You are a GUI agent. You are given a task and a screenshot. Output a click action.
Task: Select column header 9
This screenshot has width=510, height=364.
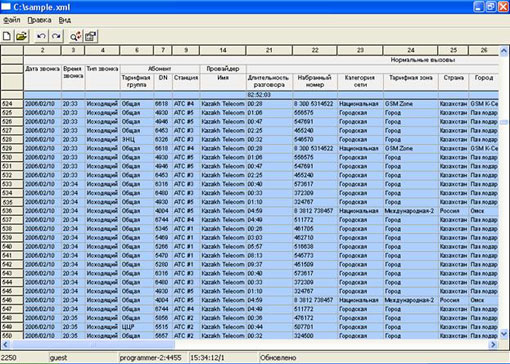tap(186, 50)
